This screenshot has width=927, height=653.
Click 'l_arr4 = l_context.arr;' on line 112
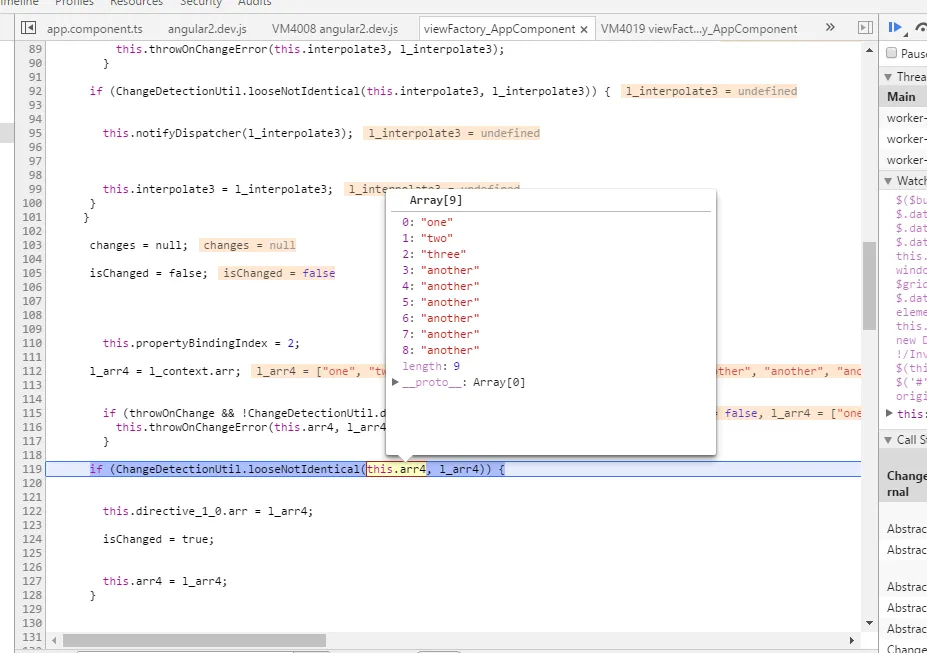165,371
